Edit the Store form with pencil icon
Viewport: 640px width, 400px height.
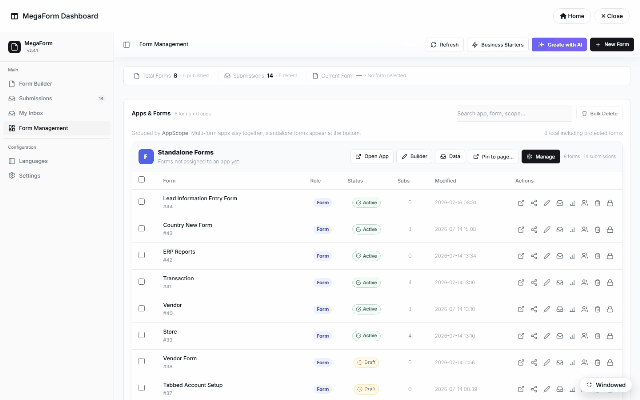(x=547, y=336)
